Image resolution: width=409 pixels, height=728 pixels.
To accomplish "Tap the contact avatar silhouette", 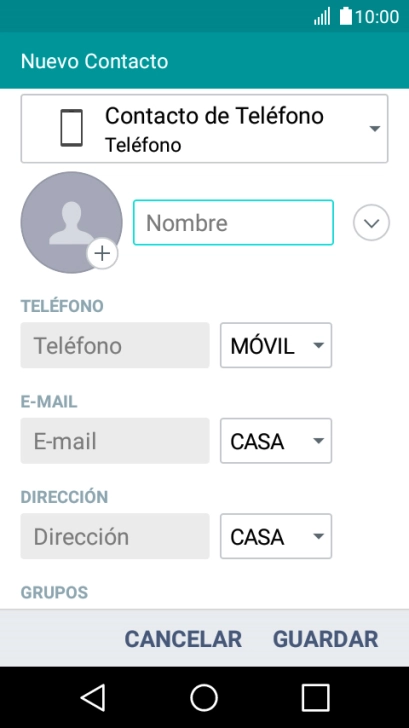I will 71,222.
